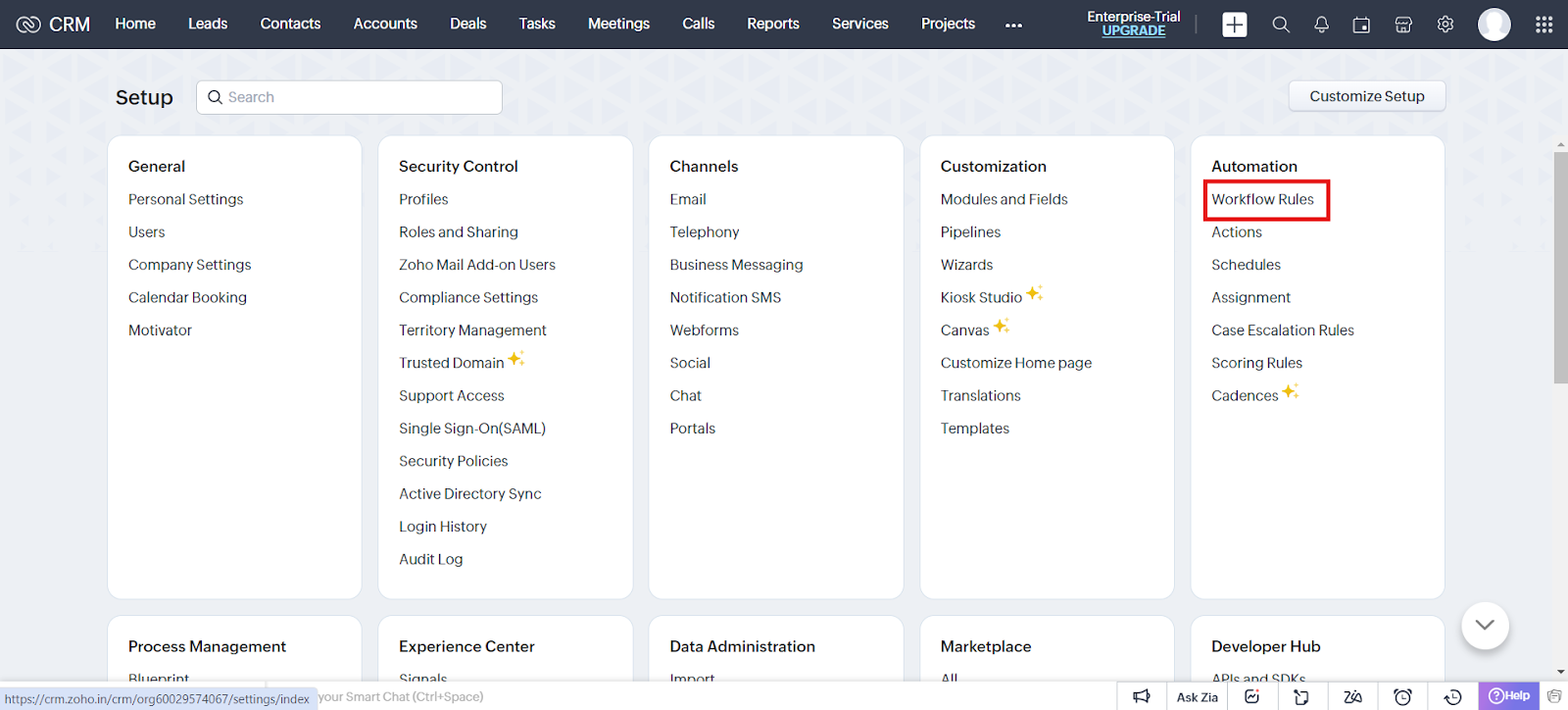This screenshot has height=710, width=1568.
Task: Open the sticky notes icon in bottom bar
Action: pyautogui.click(x=1301, y=696)
